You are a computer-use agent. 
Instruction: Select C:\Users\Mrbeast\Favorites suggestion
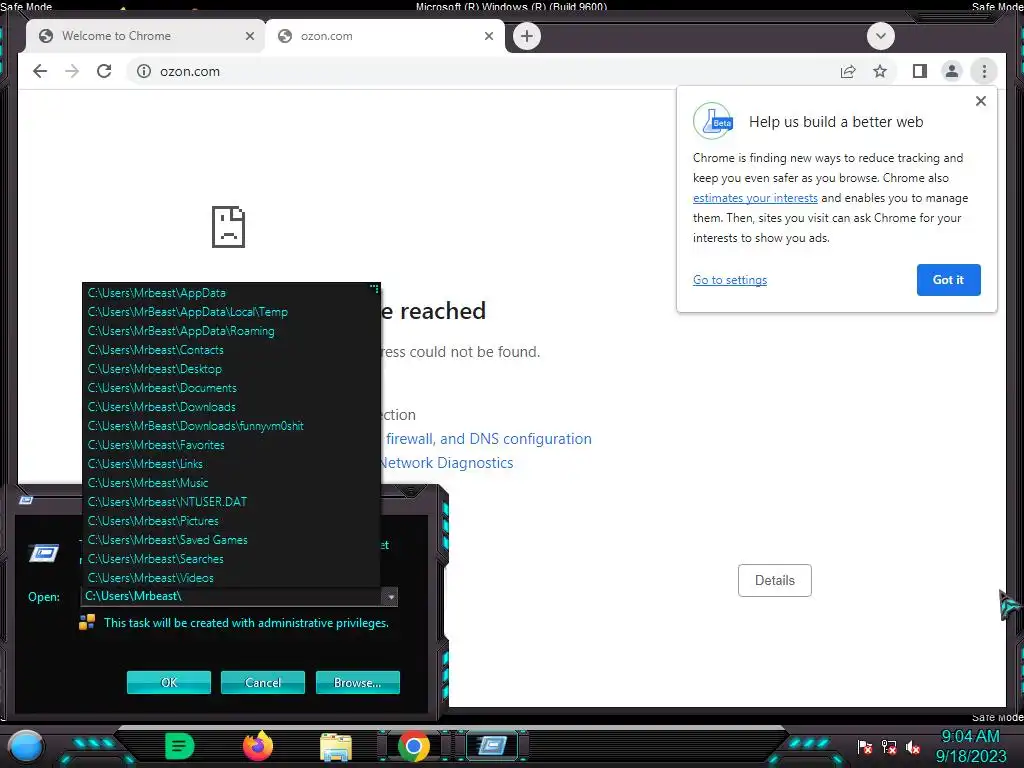click(231, 444)
